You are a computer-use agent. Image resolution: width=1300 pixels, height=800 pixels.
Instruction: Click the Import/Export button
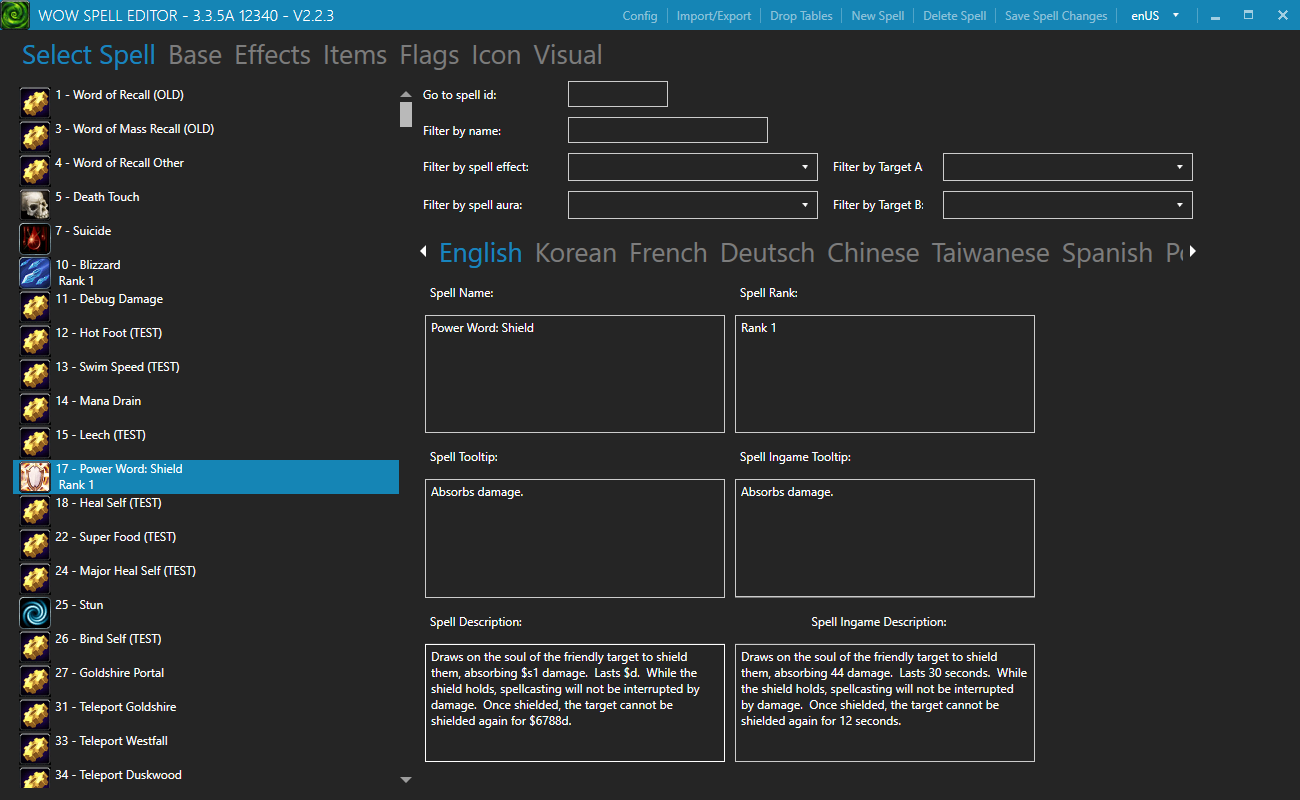click(x=714, y=16)
